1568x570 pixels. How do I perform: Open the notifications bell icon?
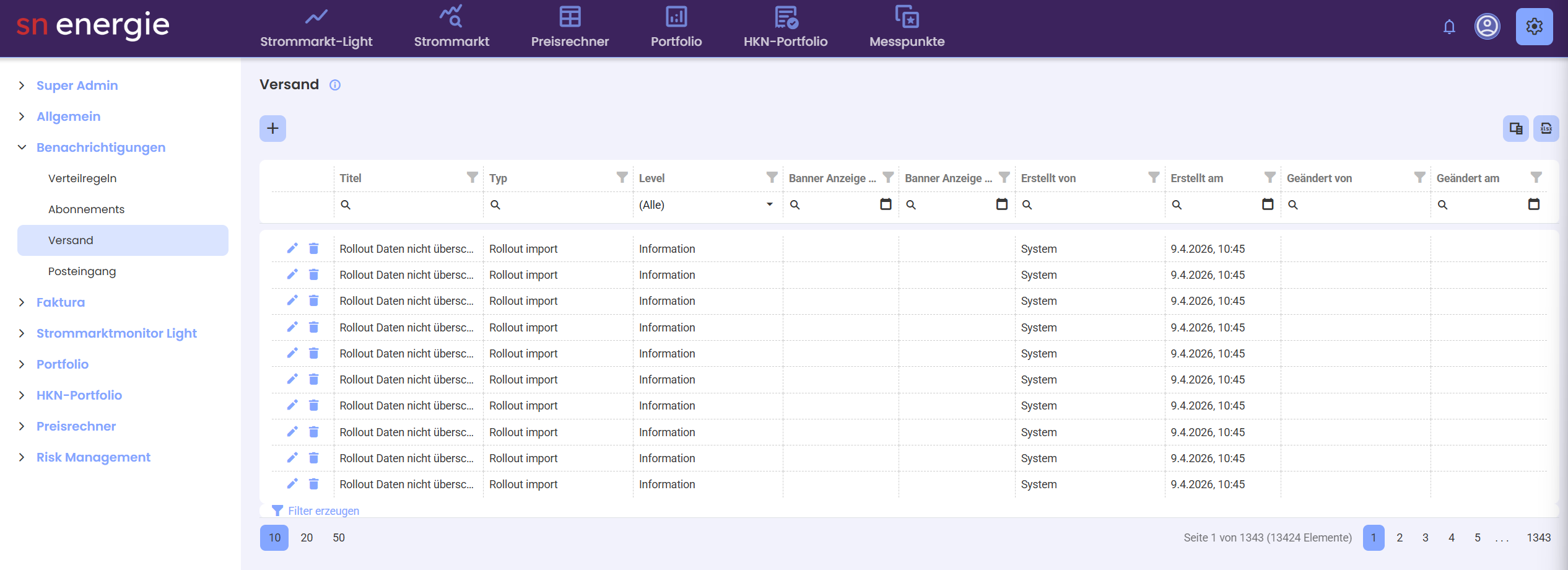1449,27
